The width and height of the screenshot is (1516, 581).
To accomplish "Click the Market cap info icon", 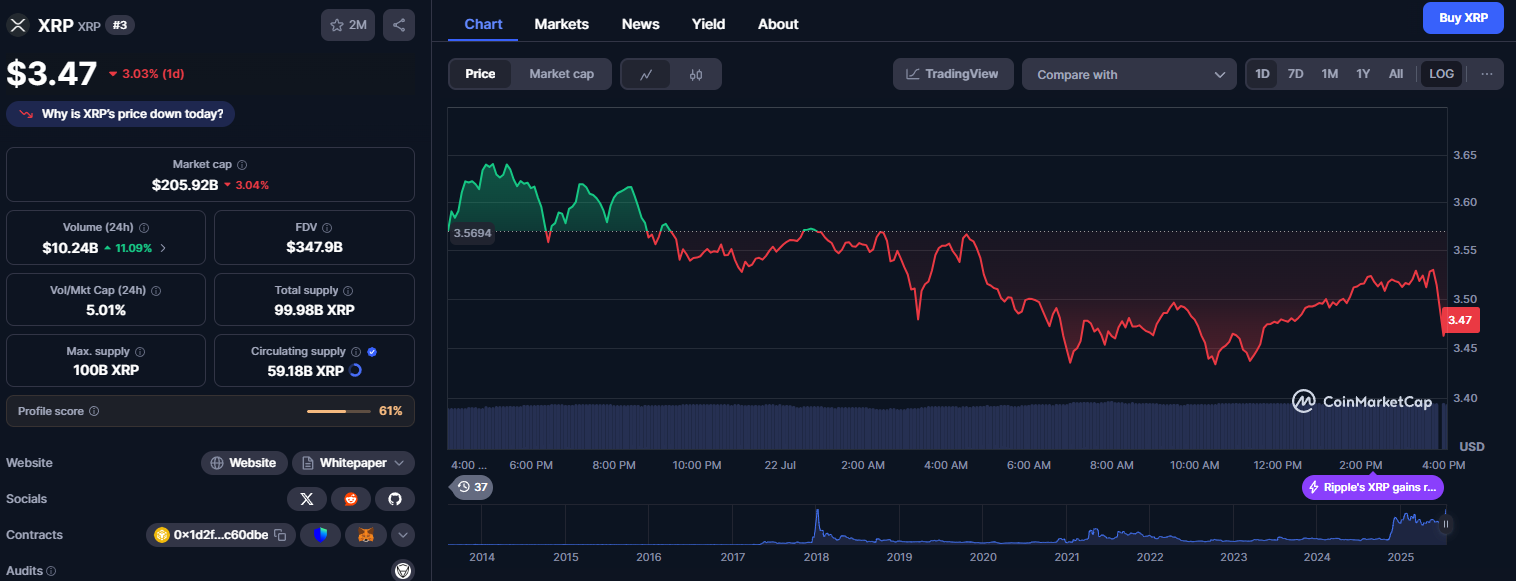I will pos(242,164).
